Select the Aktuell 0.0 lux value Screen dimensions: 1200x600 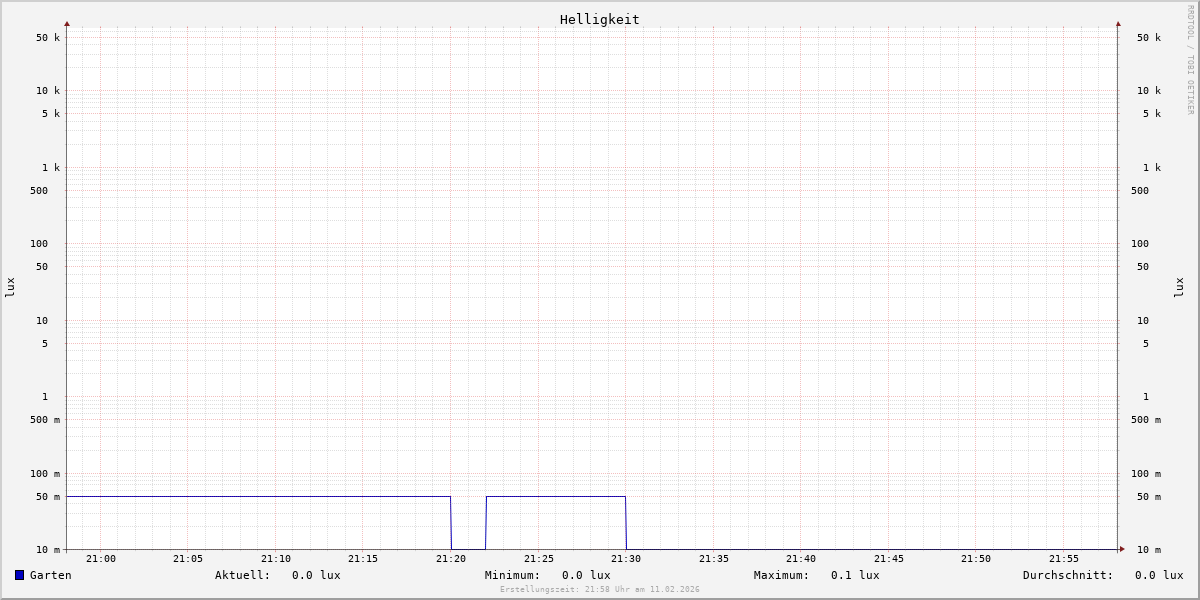click(x=316, y=575)
